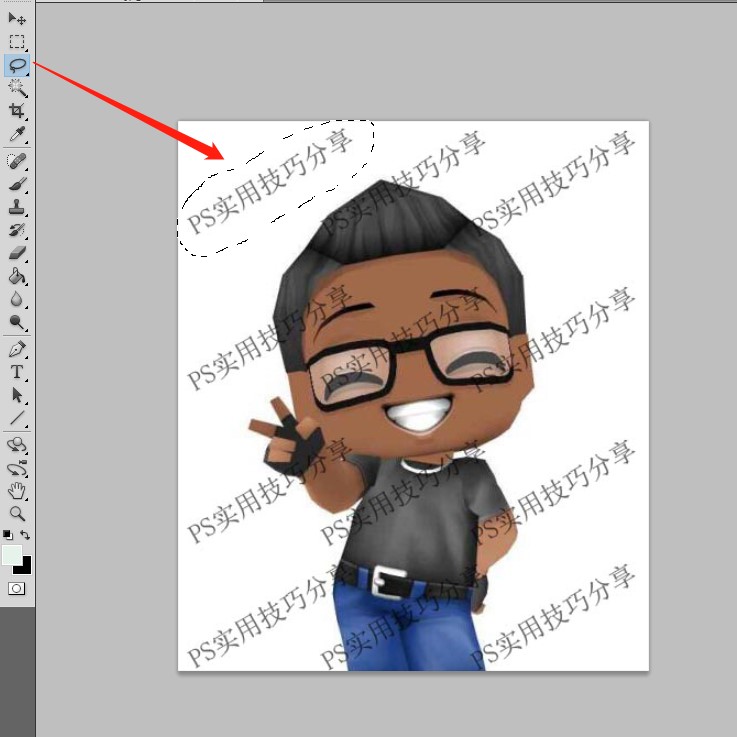Select the Magic Wand tool

pos(17,88)
